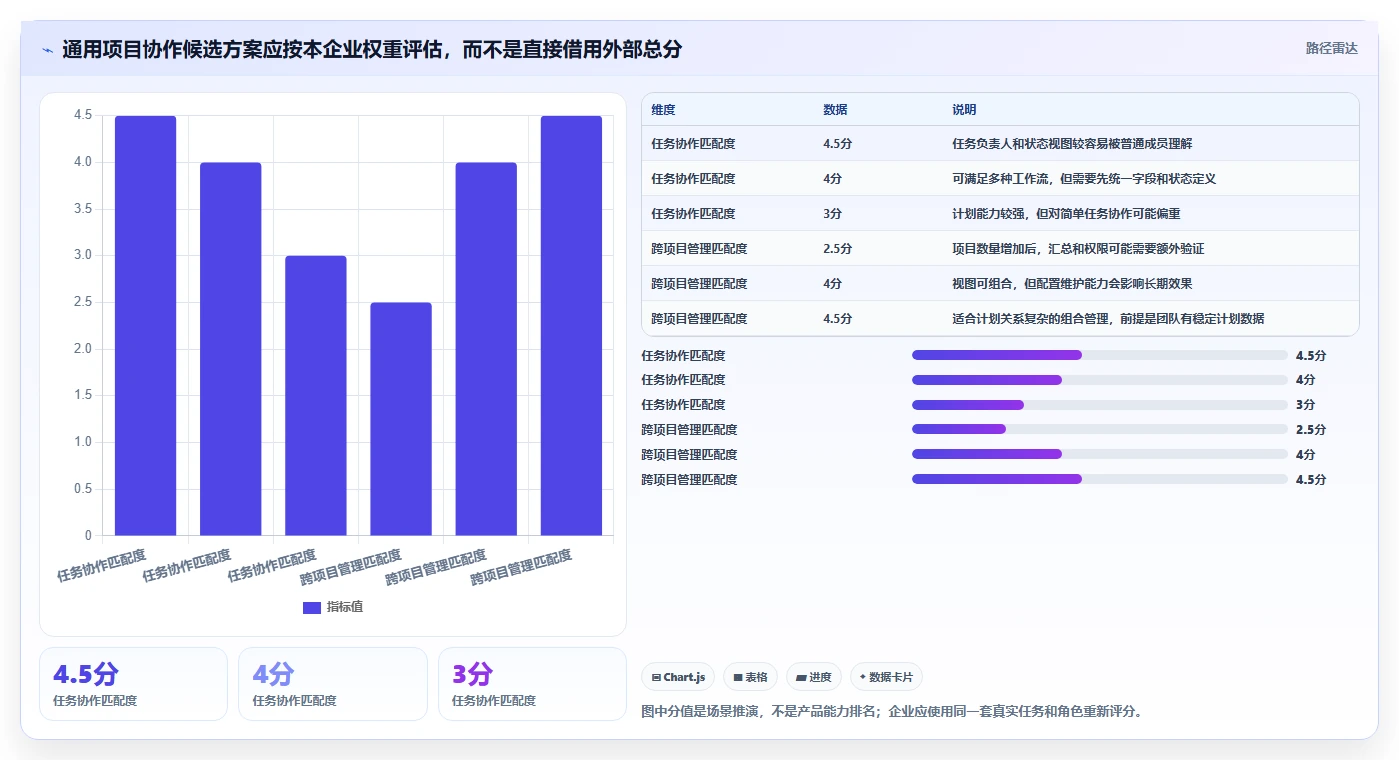Click the 数据 column header in the table
This screenshot has width=1399, height=760.
(x=835, y=110)
